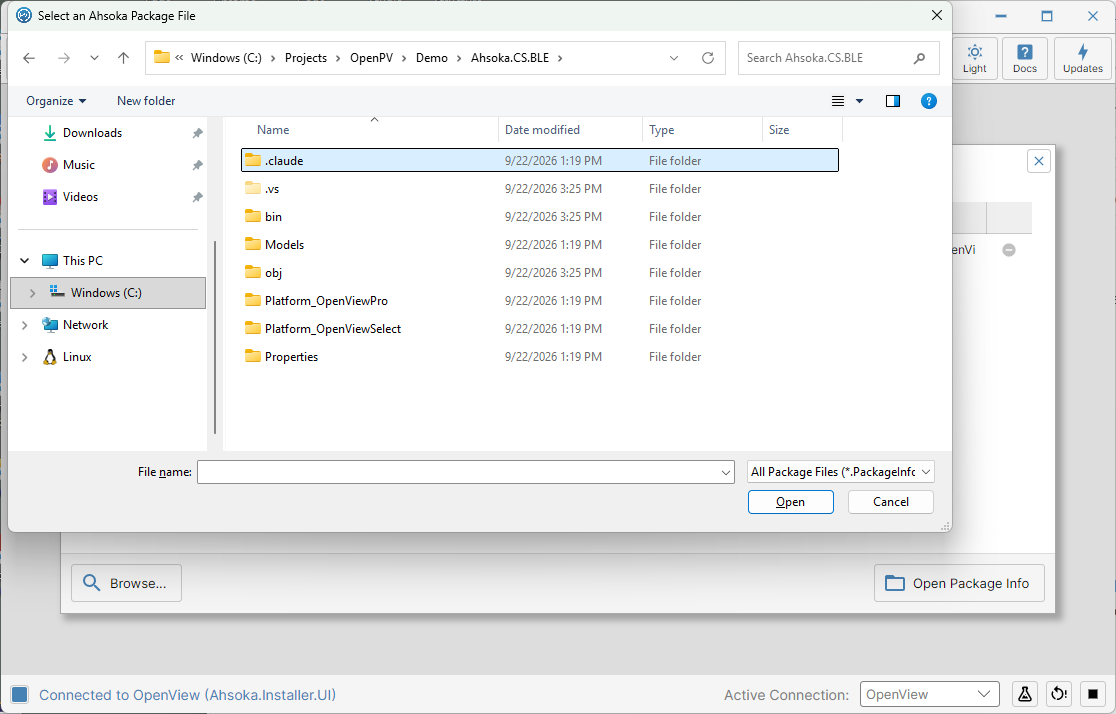Go forward in folder history

coord(64,58)
